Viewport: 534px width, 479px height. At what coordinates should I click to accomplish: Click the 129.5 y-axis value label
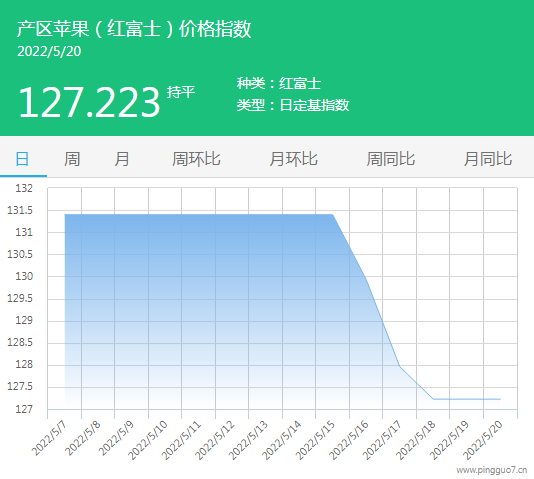tap(20, 298)
